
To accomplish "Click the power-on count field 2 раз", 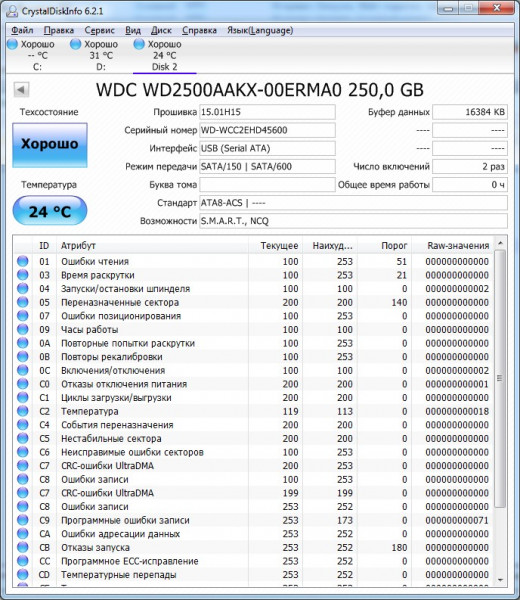I will coord(470,166).
